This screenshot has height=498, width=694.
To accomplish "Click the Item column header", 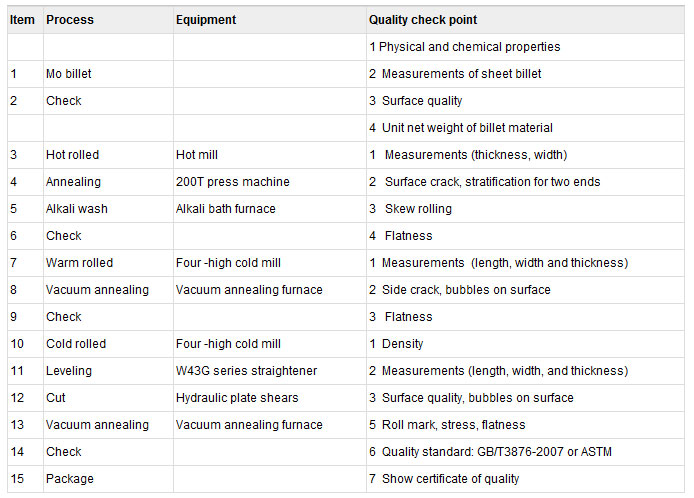I will tap(25, 20).
